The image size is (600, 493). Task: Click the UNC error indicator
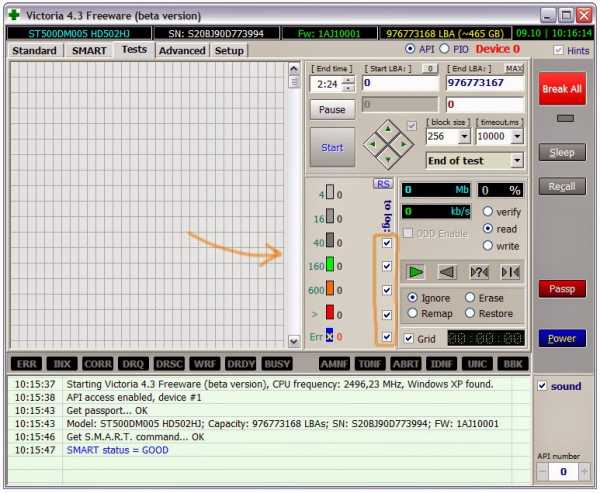[477, 364]
